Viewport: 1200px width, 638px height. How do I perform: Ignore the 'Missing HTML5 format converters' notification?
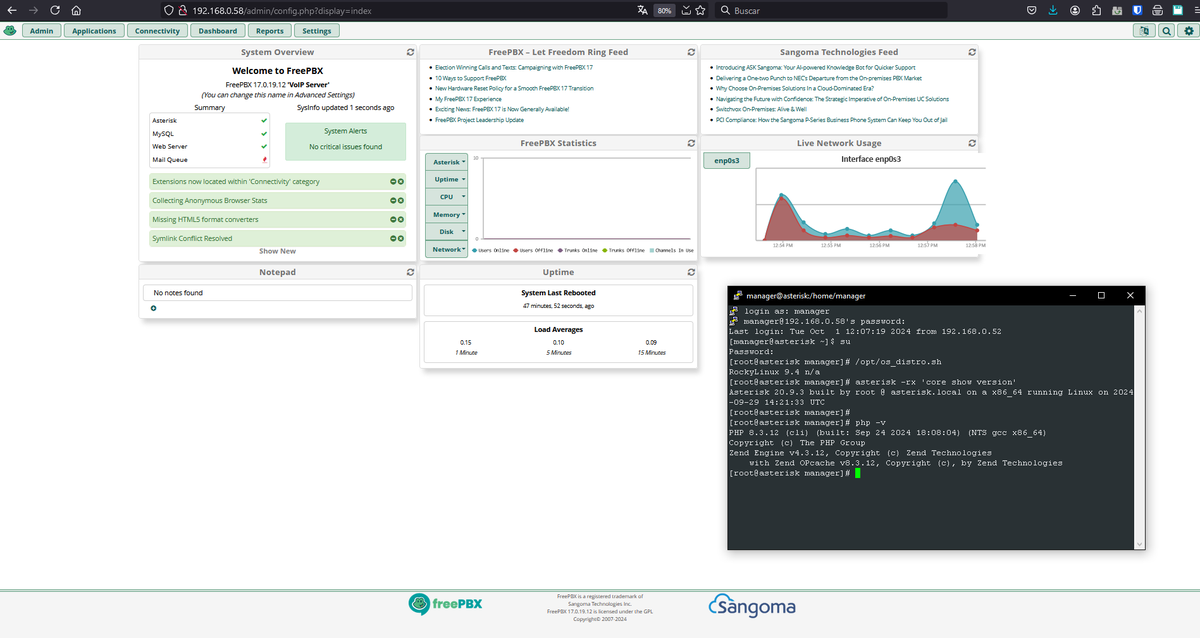393,219
